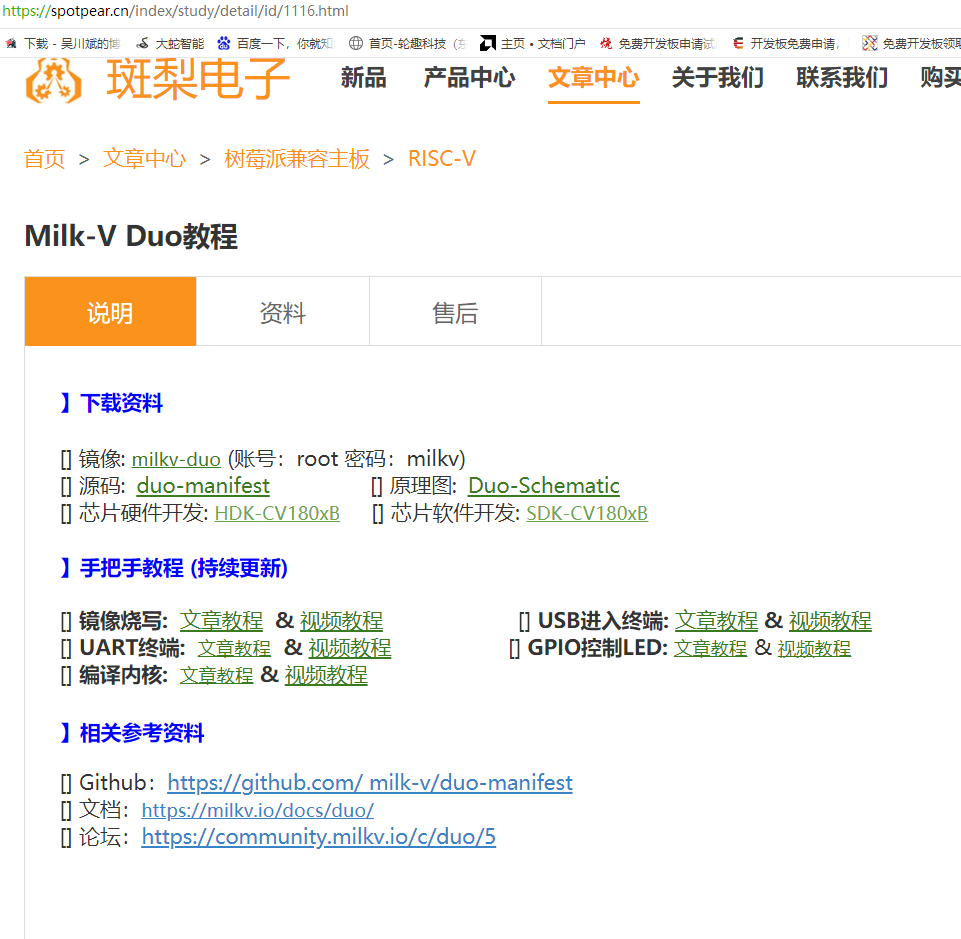The width and height of the screenshot is (961, 939).
Task: Click the Milk-V Duo教程 page title
Action: (x=131, y=236)
